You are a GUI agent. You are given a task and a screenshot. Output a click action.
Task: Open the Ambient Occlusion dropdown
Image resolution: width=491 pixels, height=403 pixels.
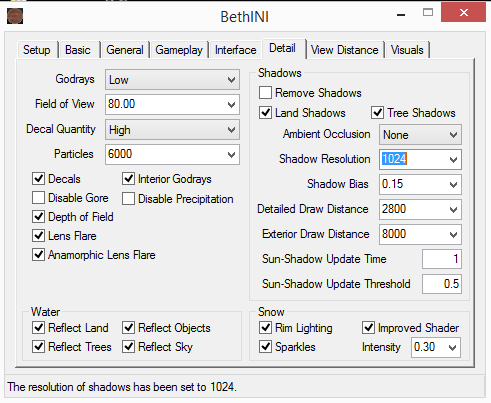[420, 135]
